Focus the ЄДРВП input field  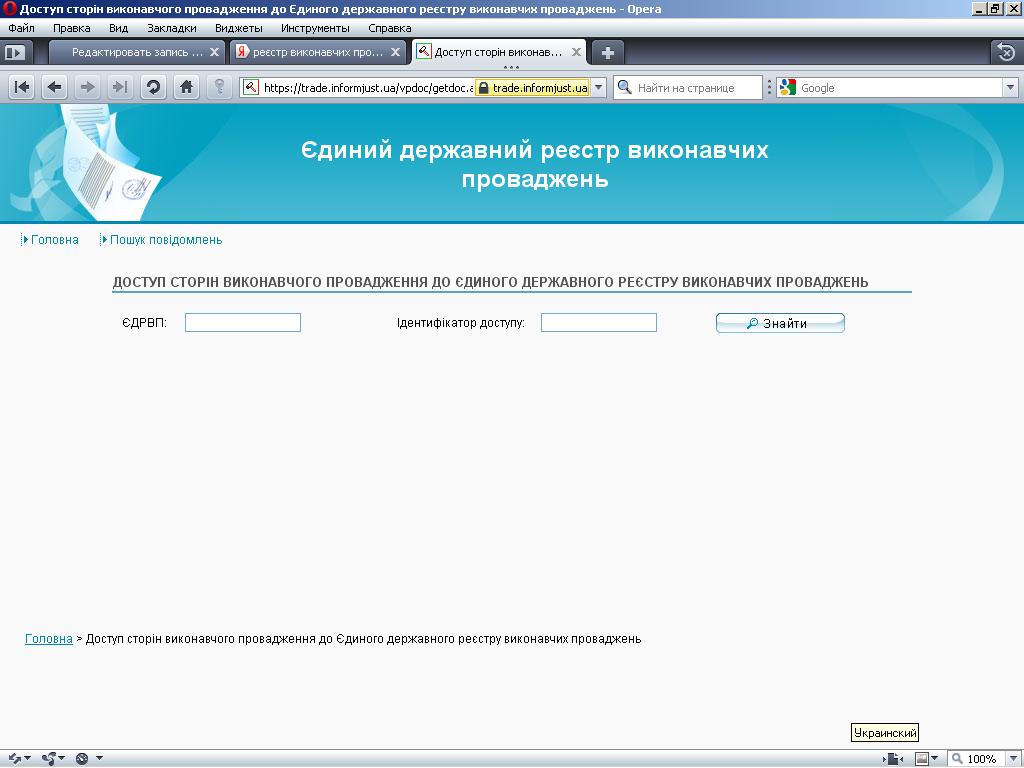pyautogui.click(x=243, y=323)
